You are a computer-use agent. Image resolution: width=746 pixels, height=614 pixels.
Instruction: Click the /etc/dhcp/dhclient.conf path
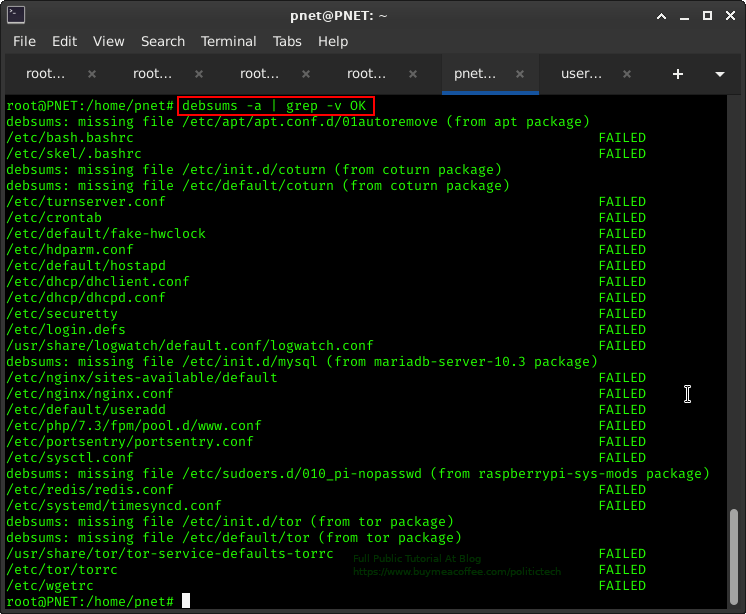[x=98, y=282]
